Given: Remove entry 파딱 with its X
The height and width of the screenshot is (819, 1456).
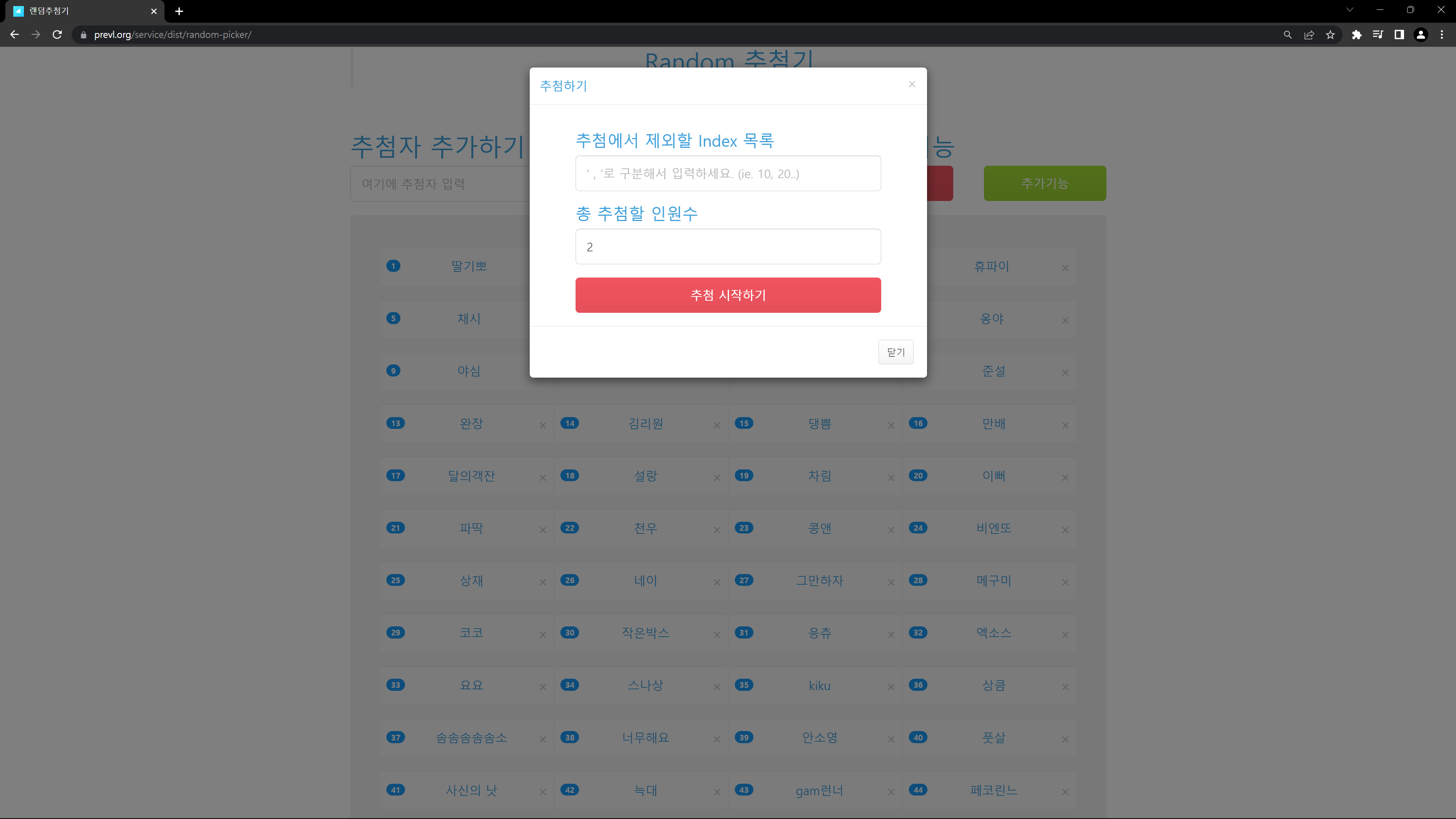Looking at the screenshot, I should (x=543, y=530).
